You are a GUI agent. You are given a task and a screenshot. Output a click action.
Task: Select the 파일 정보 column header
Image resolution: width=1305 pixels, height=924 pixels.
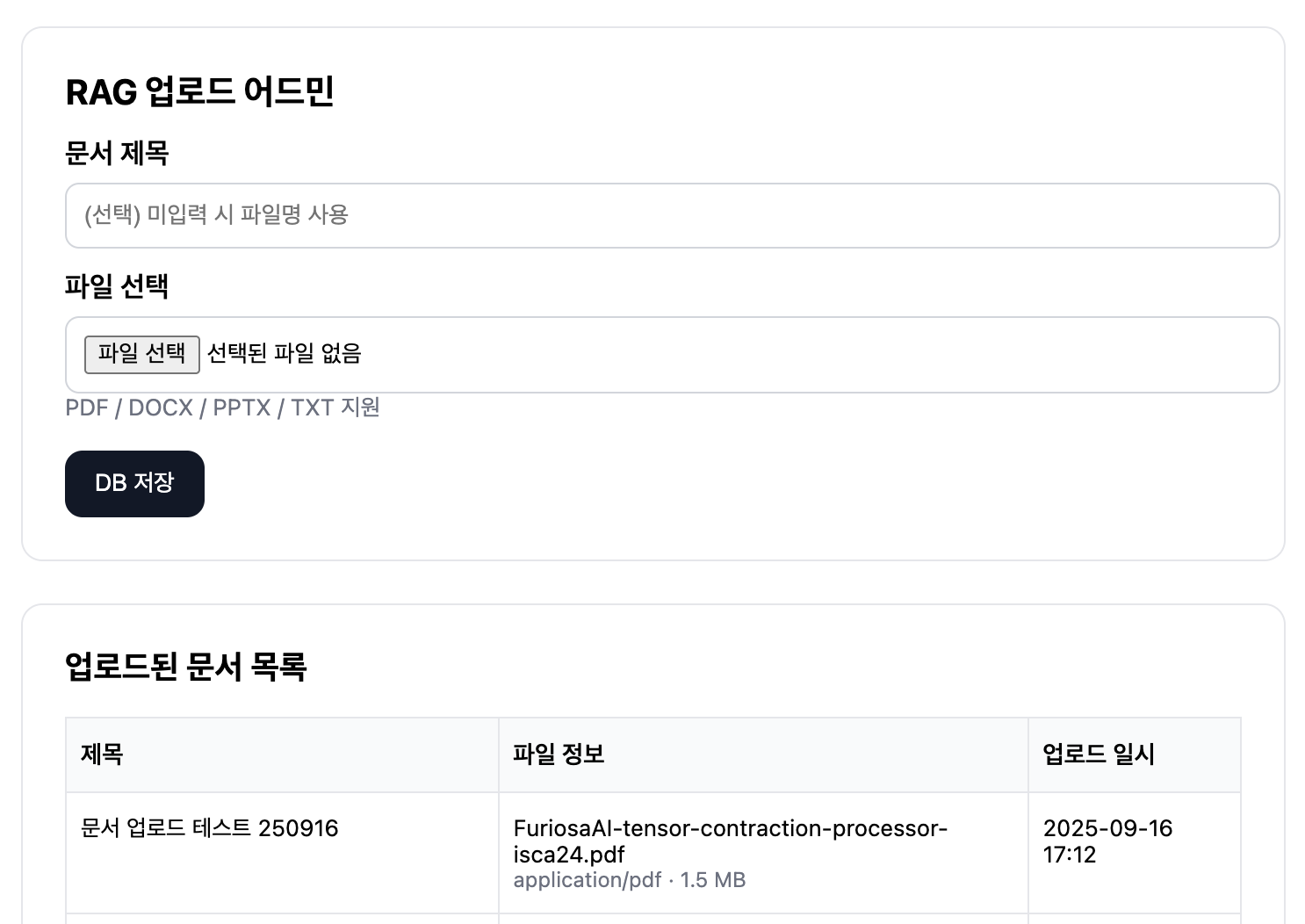pos(559,754)
